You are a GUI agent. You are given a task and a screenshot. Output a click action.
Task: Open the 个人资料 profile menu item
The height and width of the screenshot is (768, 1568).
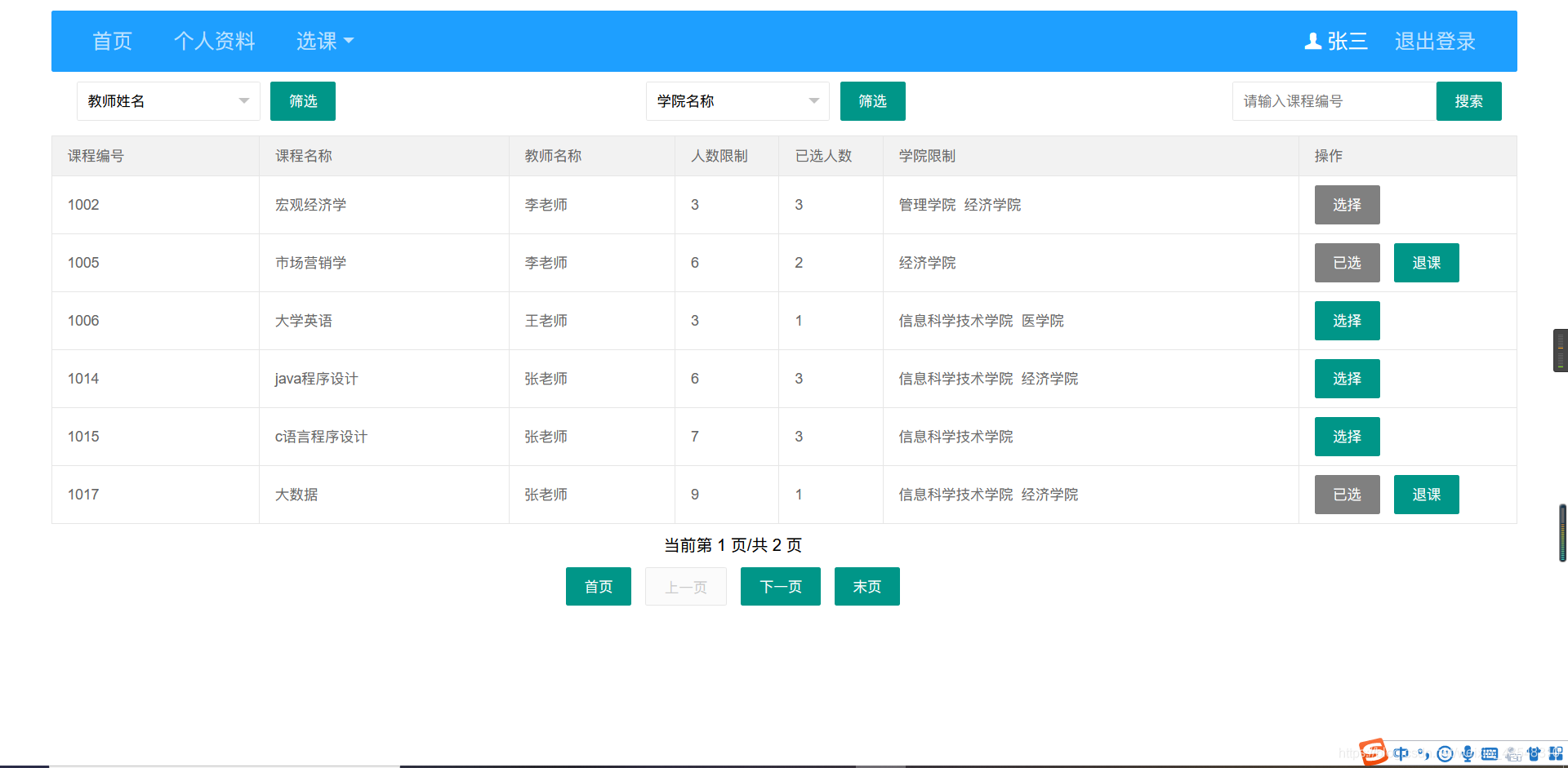click(x=215, y=41)
